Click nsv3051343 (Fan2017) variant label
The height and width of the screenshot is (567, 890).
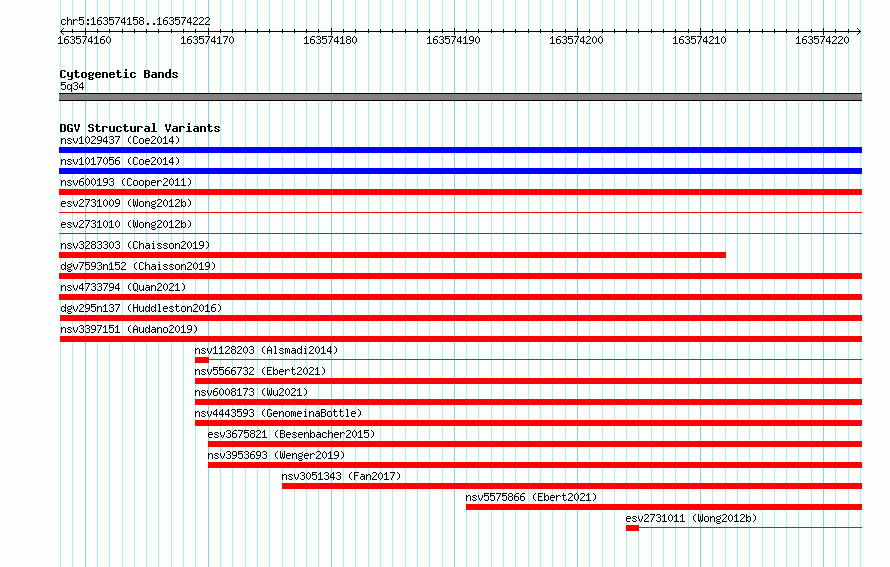[x=341, y=476]
